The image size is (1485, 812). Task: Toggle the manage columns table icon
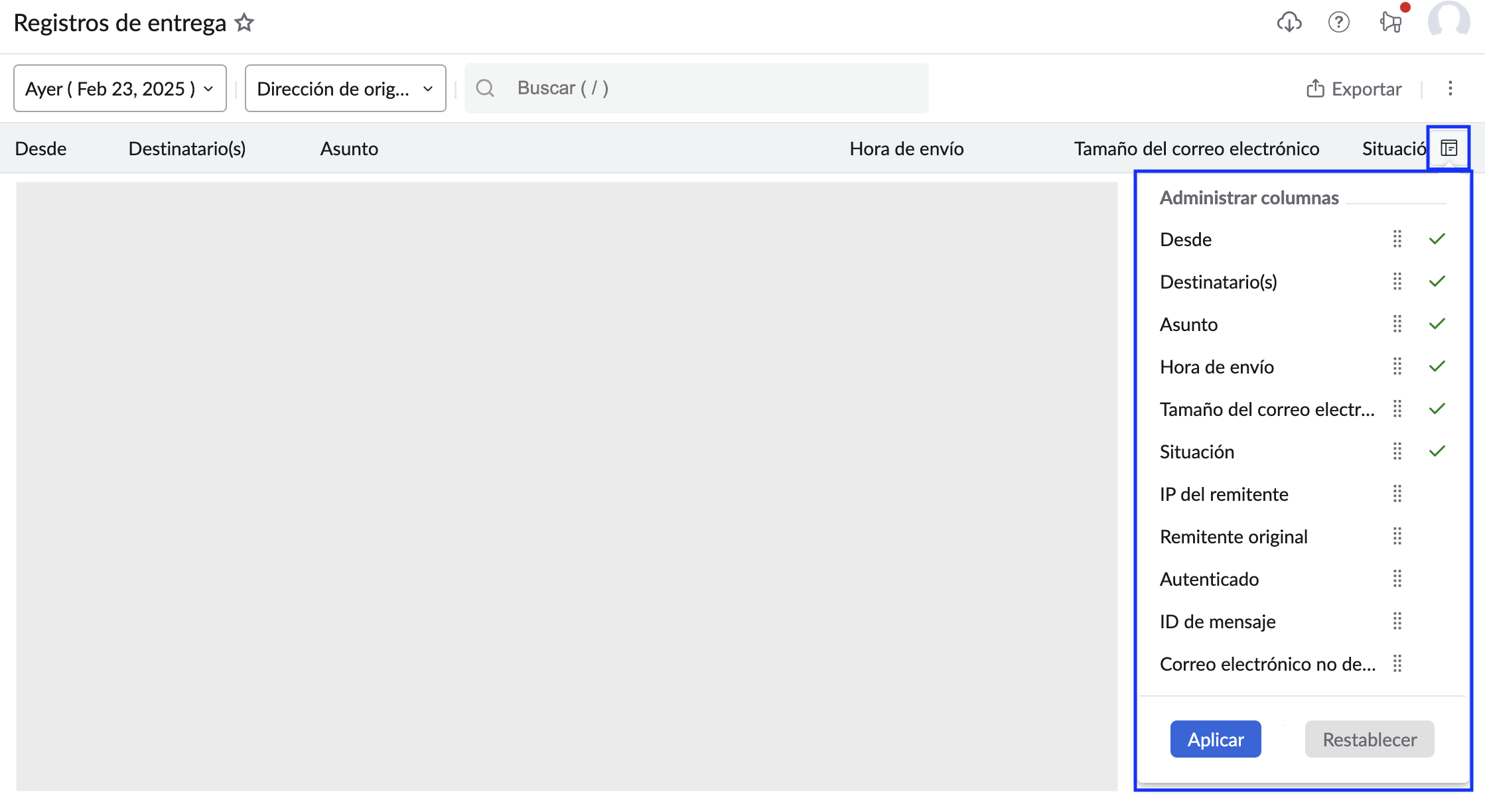point(1449,148)
